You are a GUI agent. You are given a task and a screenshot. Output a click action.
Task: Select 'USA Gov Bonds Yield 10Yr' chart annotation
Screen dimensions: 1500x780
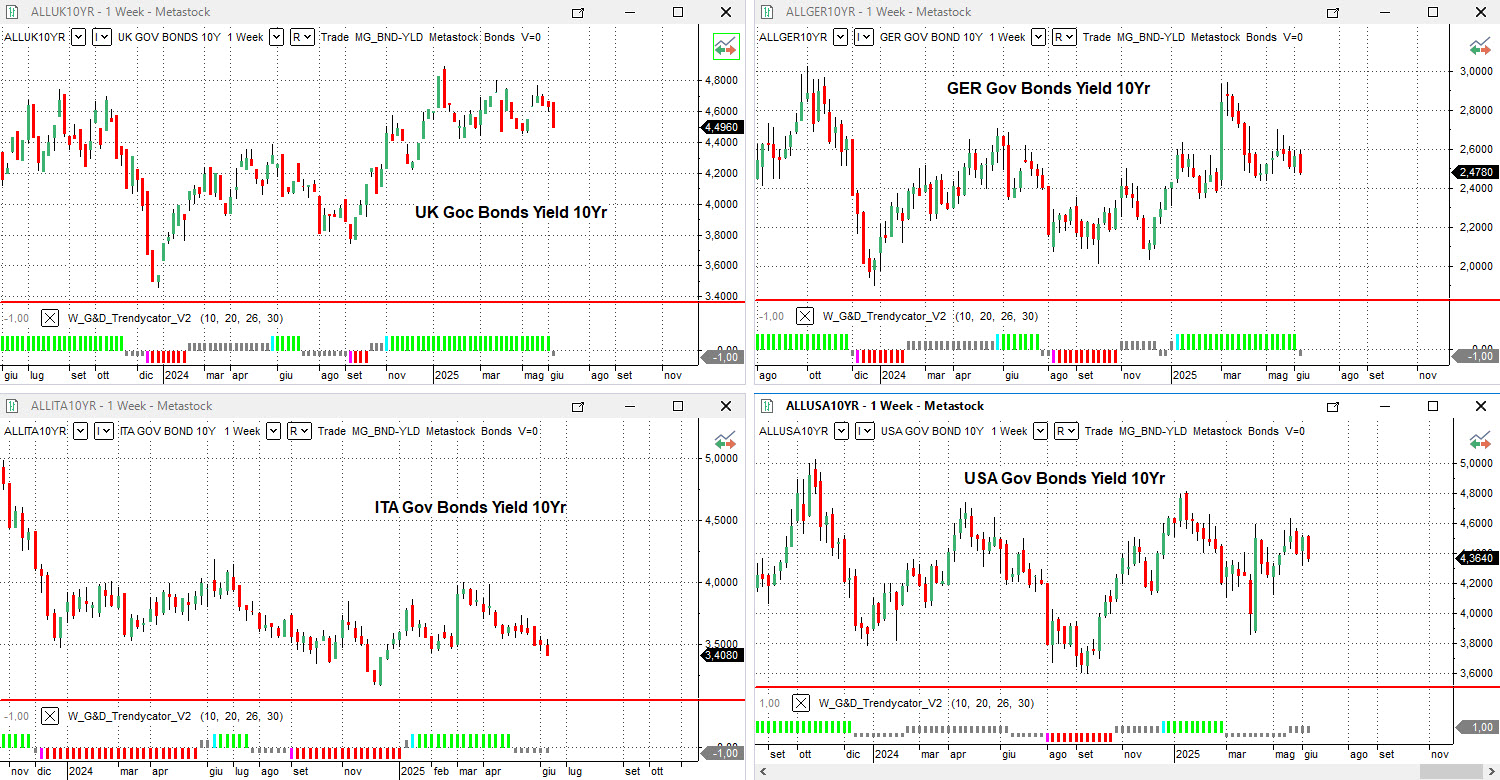[x=1064, y=478]
